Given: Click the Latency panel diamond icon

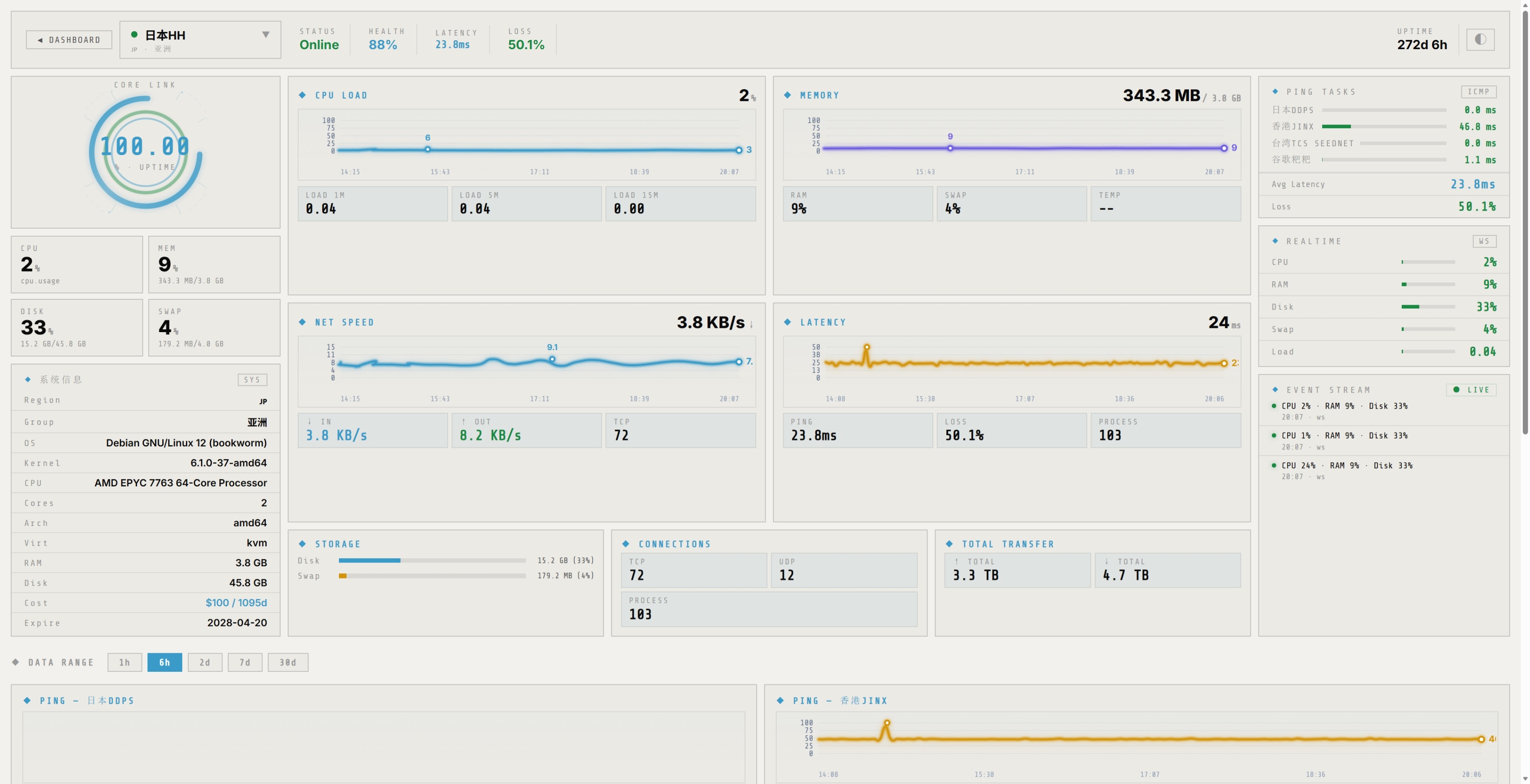Looking at the screenshot, I should pyautogui.click(x=787, y=322).
